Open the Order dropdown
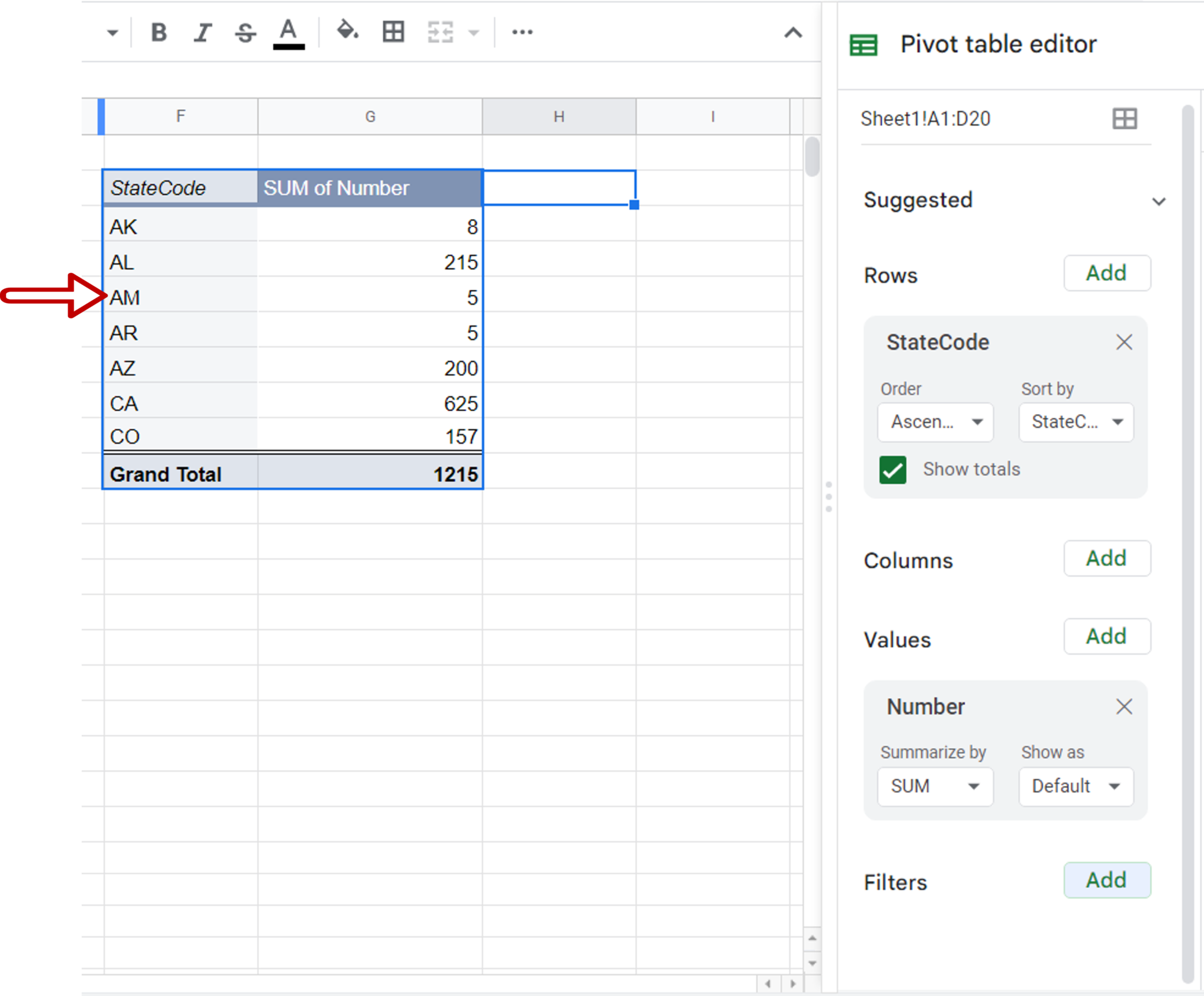 pyautogui.click(x=935, y=421)
